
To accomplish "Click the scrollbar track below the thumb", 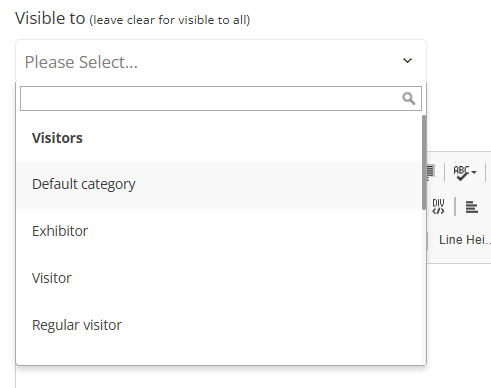I will [424, 287].
